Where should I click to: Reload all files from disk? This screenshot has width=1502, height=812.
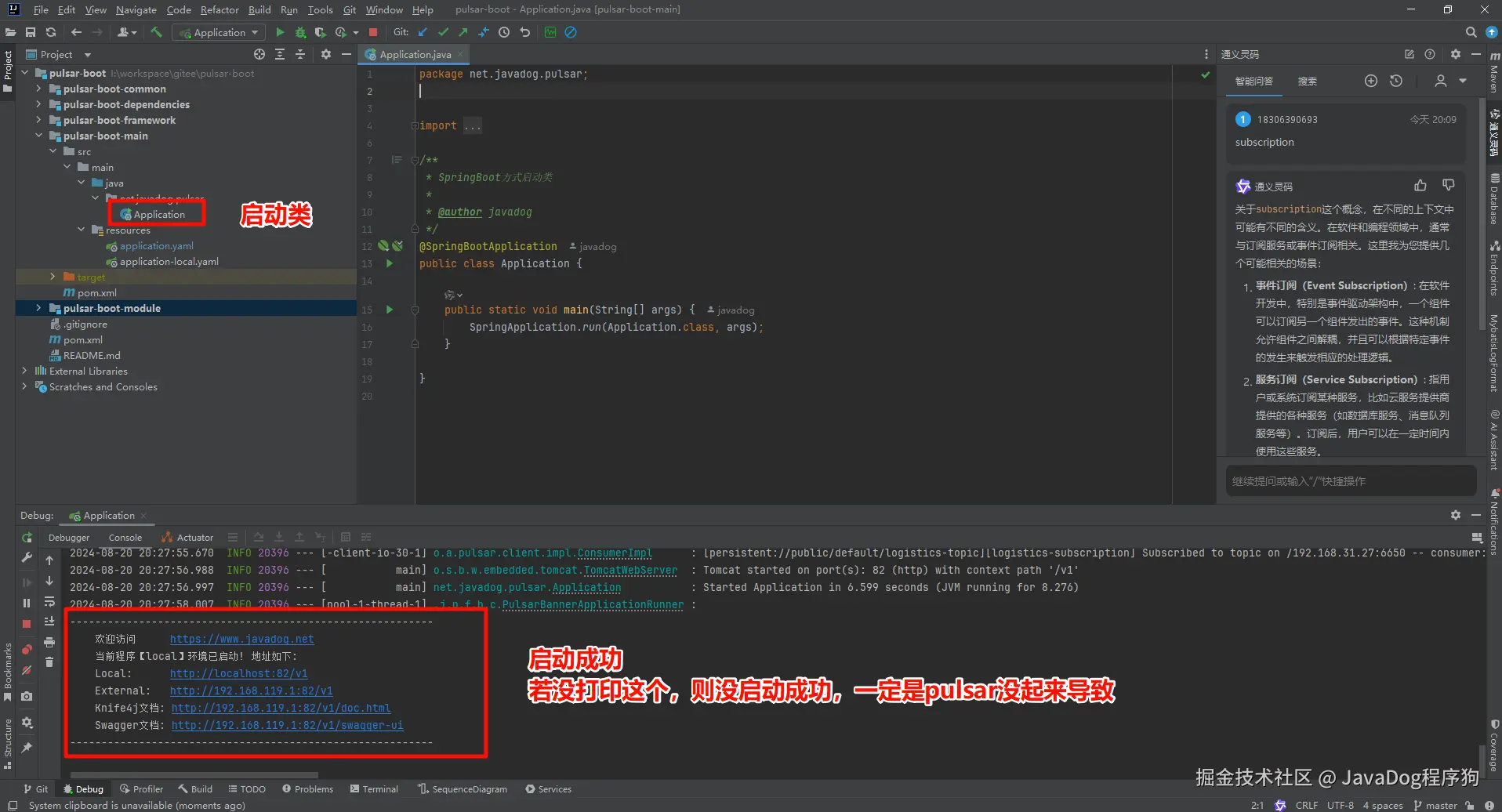(51, 32)
